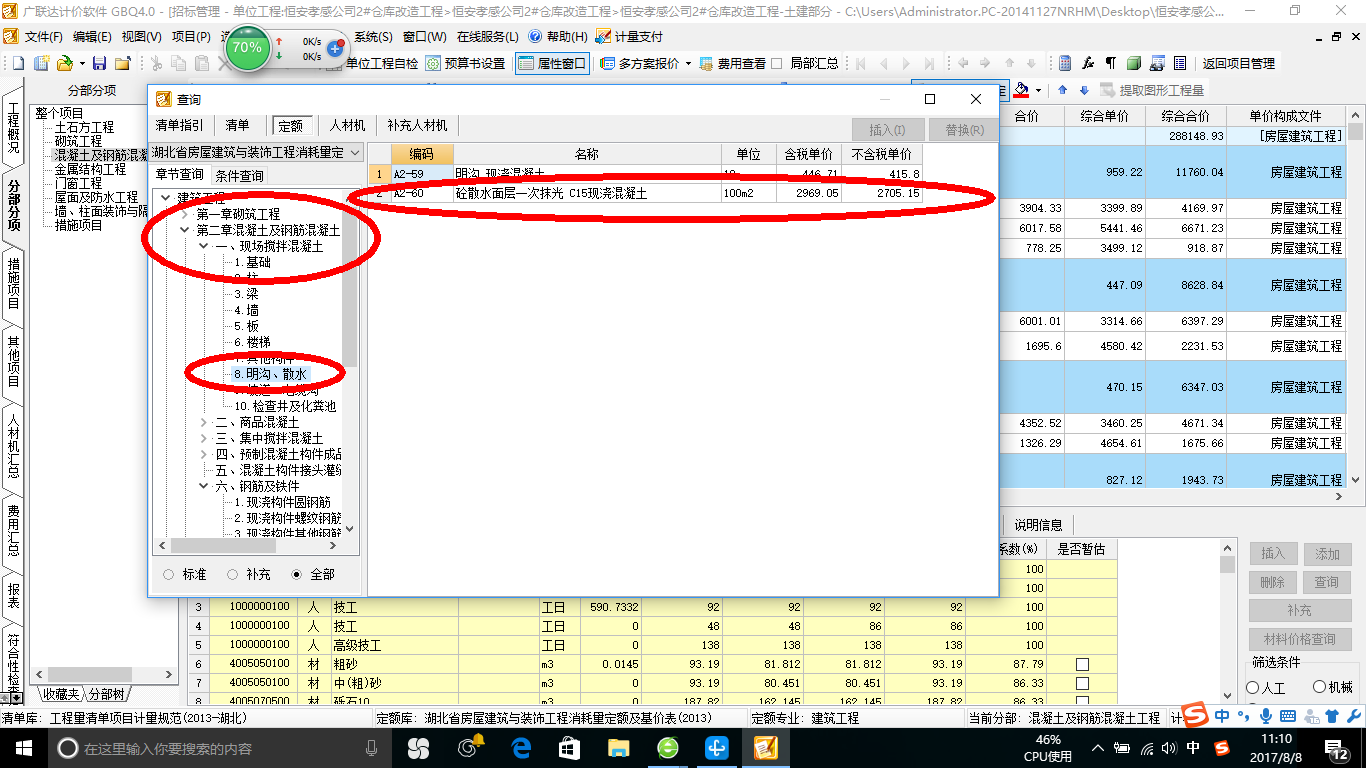Click the paint bucket fill color icon

pyautogui.click(x=1021, y=90)
